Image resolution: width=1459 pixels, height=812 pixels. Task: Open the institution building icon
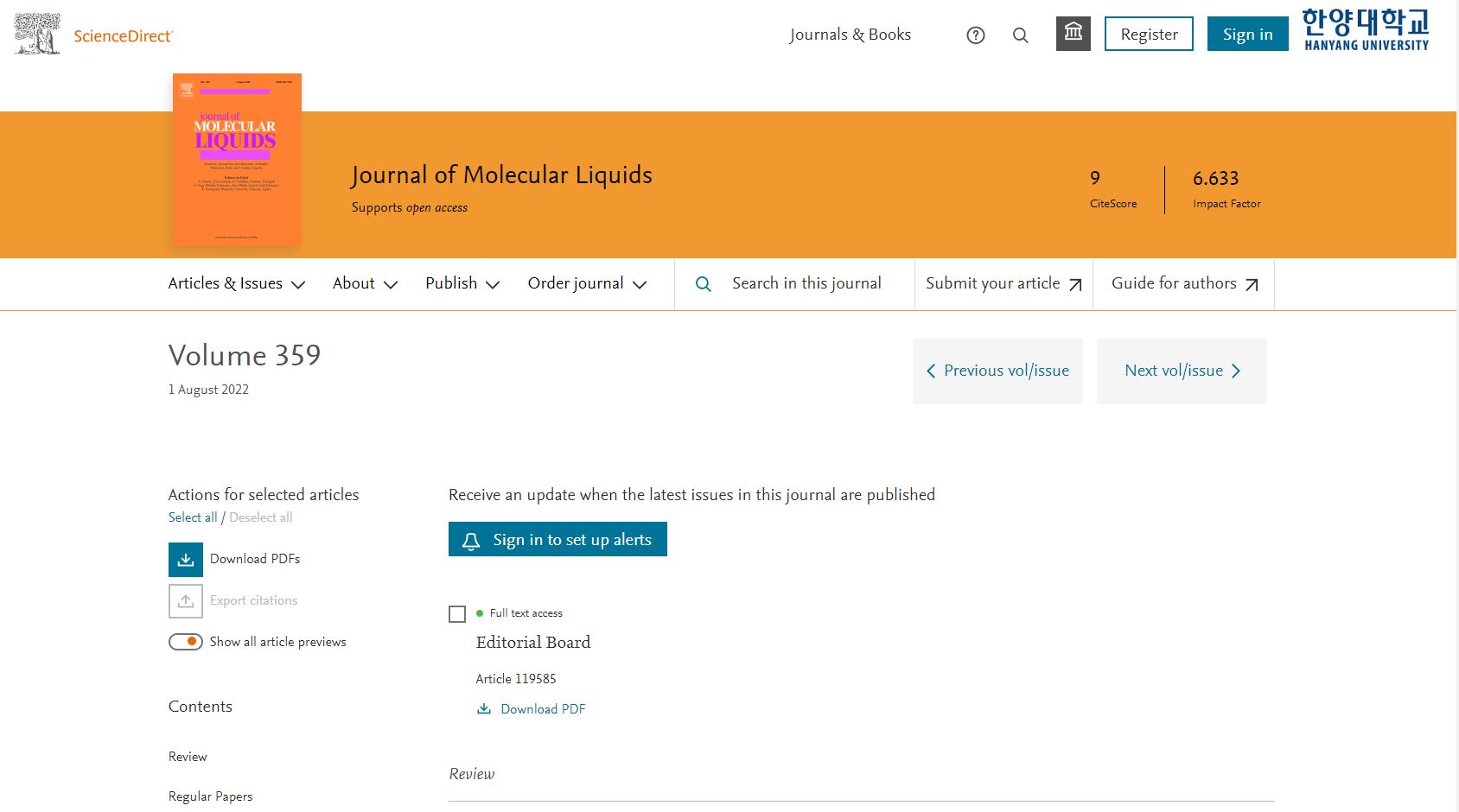coord(1074,34)
